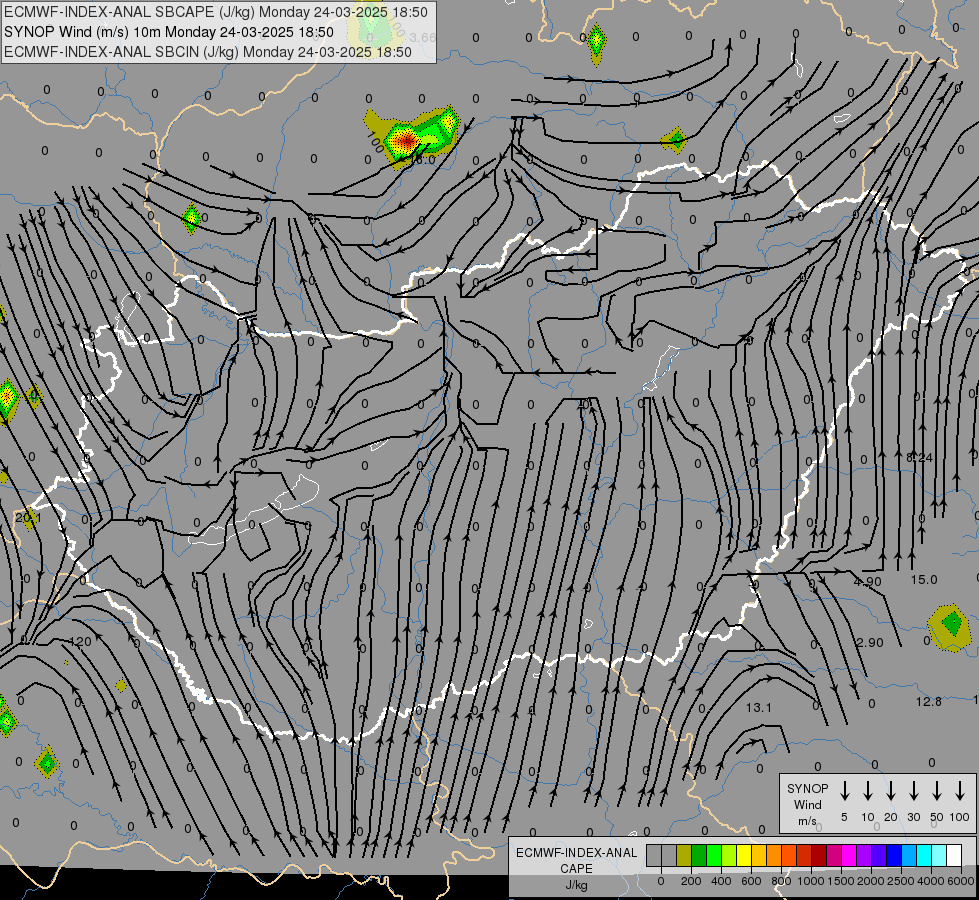Click the 200 tick label on CAPE scale
The width and height of the screenshot is (979, 900).
click(691, 881)
